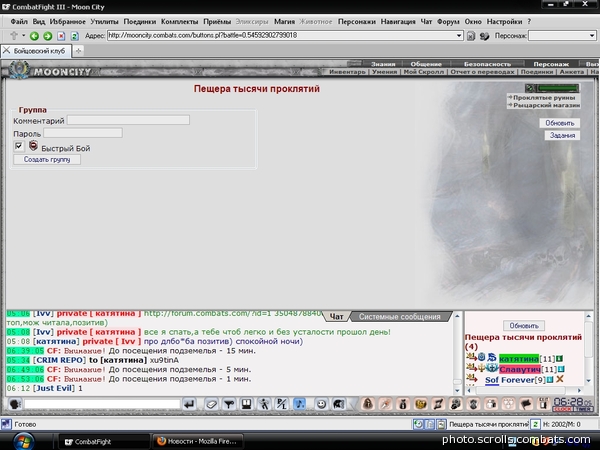The height and width of the screenshot is (450, 600).
Task: Click the up arrow navigation icon
Action: click(x=14, y=36)
